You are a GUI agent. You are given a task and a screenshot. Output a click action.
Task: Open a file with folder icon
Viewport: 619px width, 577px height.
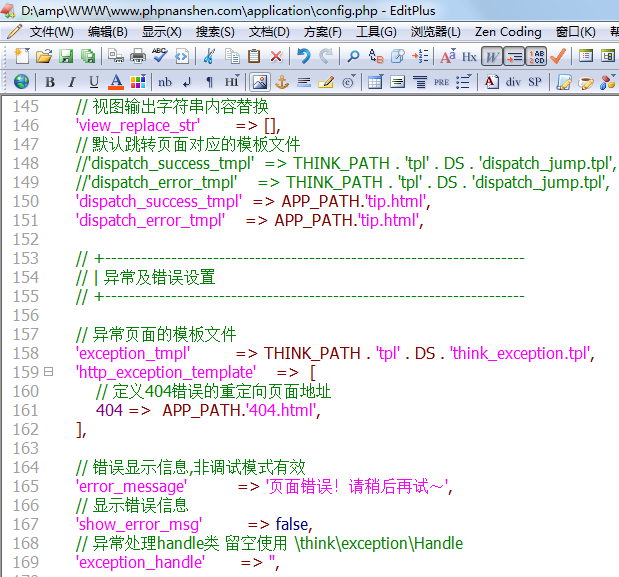click(44, 56)
